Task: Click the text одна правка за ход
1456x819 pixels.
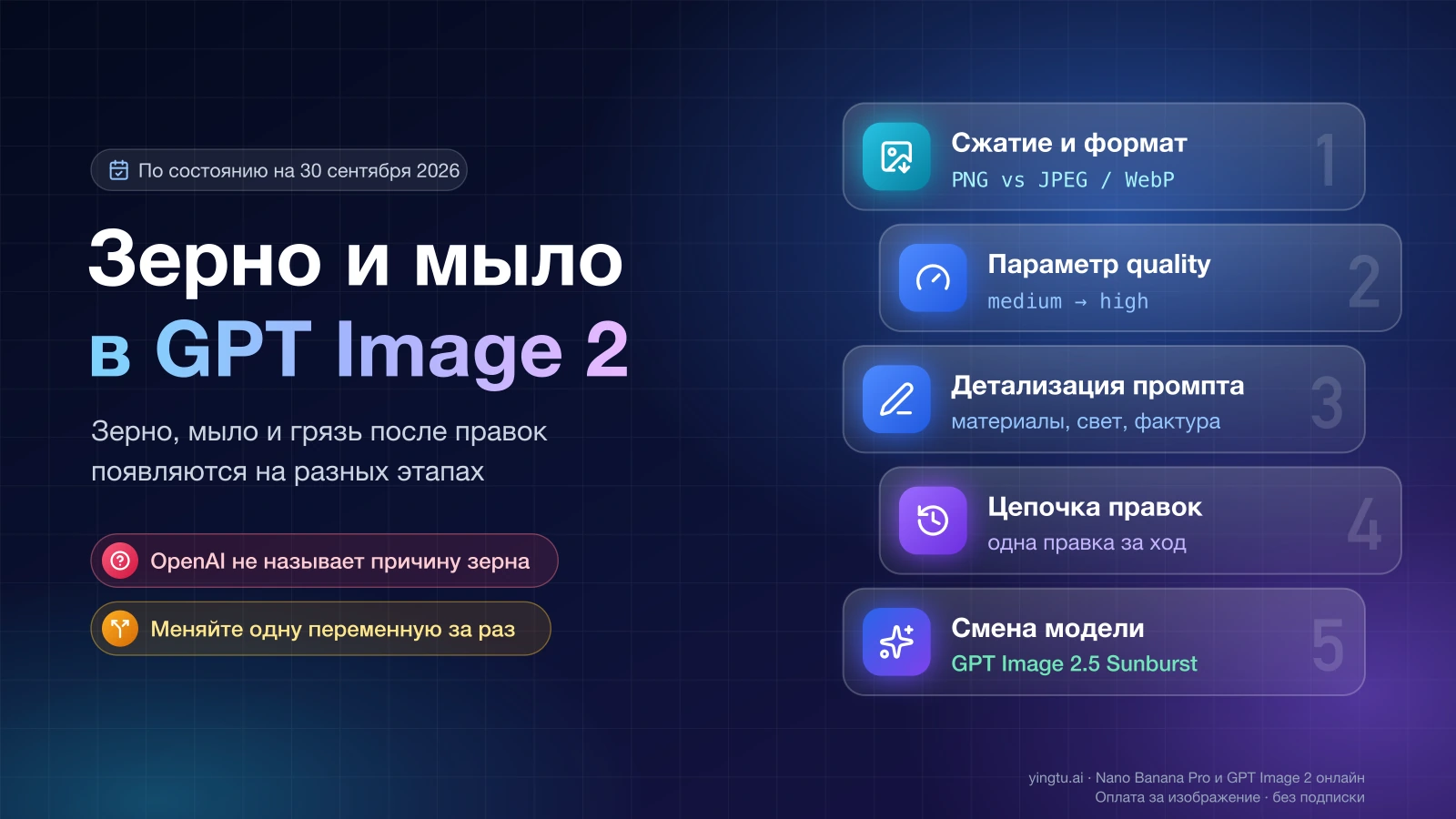Action: pyautogui.click(x=1087, y=542)
